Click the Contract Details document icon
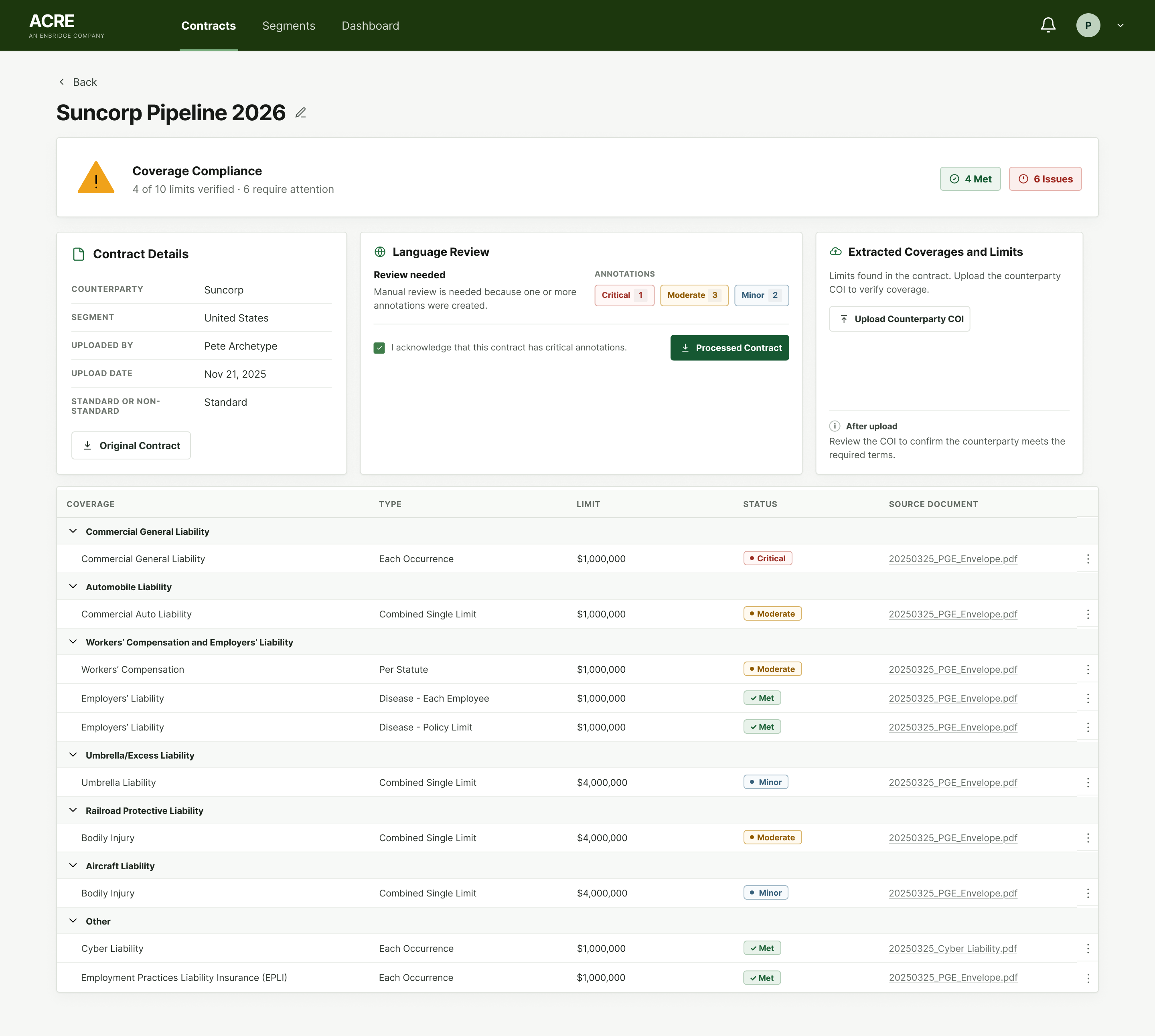1155x1036 pixels. 79,254
